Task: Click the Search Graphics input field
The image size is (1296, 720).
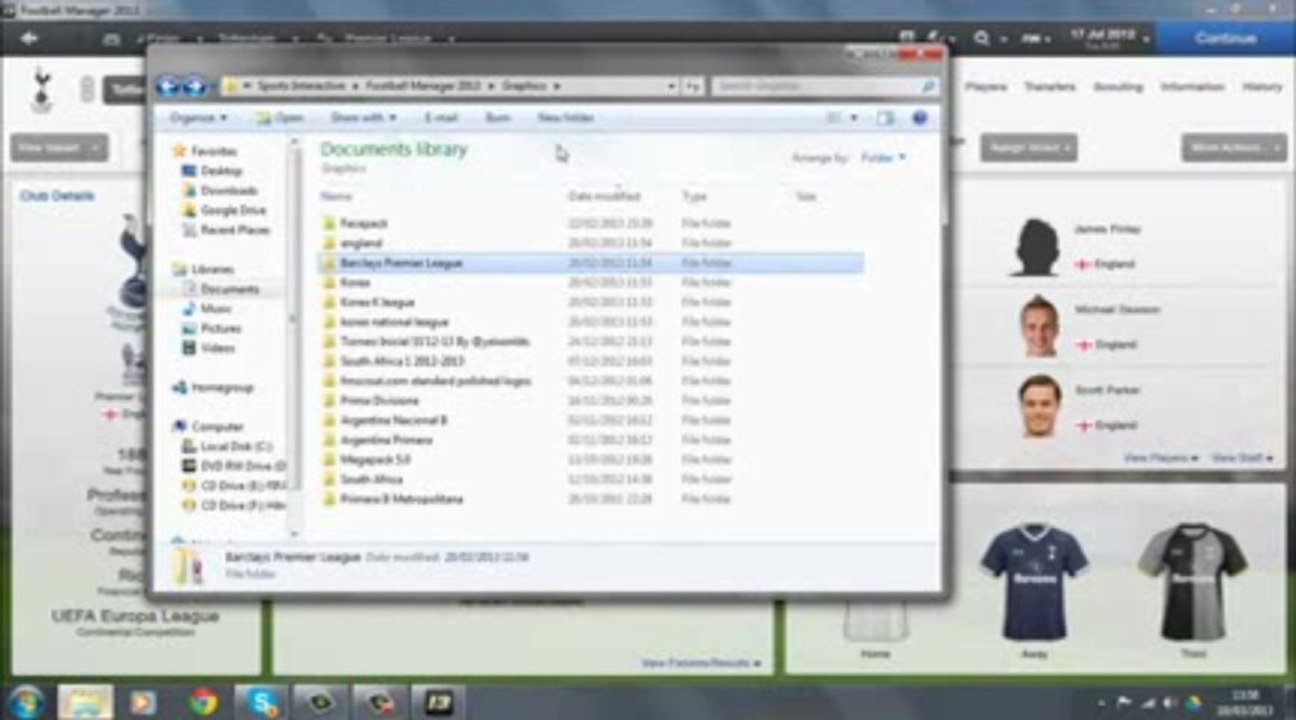Action: (x=816, y=87)
